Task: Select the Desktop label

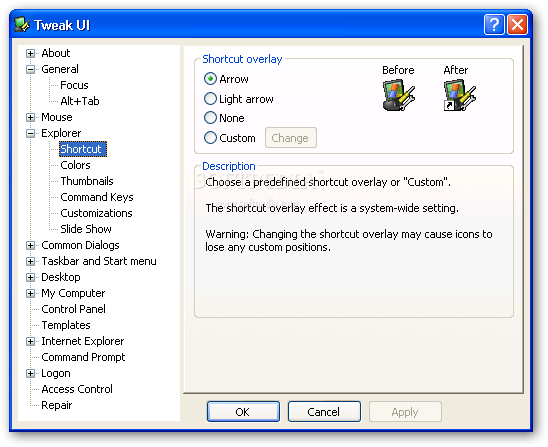Action: (x=60, y=277)
